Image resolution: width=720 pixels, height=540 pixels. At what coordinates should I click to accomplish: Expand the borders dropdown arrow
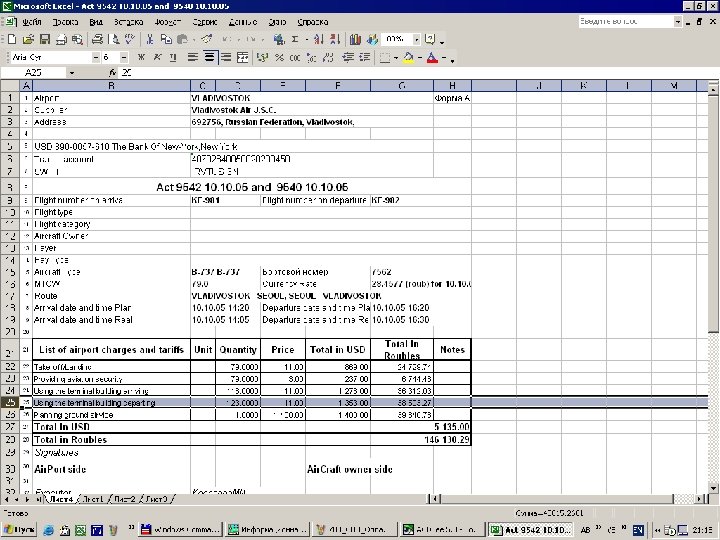click(x=396, y=58)
